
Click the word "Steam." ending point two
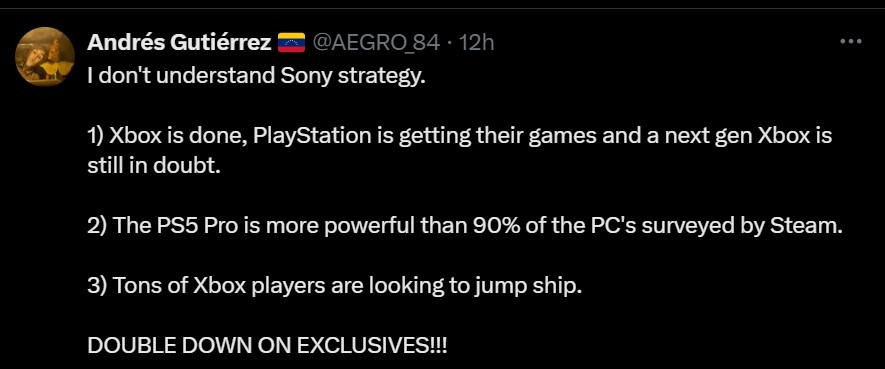(806, 226)
